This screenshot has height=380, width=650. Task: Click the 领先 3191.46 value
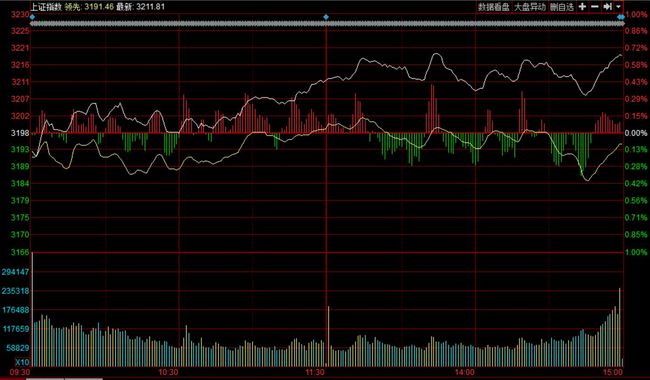(89, 7)
